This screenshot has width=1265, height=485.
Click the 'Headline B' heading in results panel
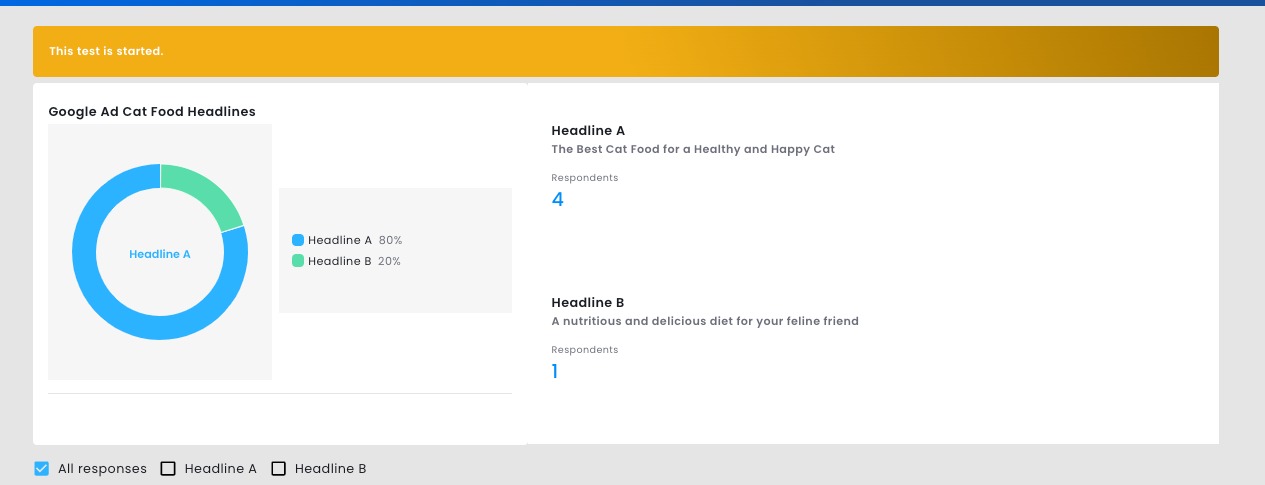tap(588, 303)
